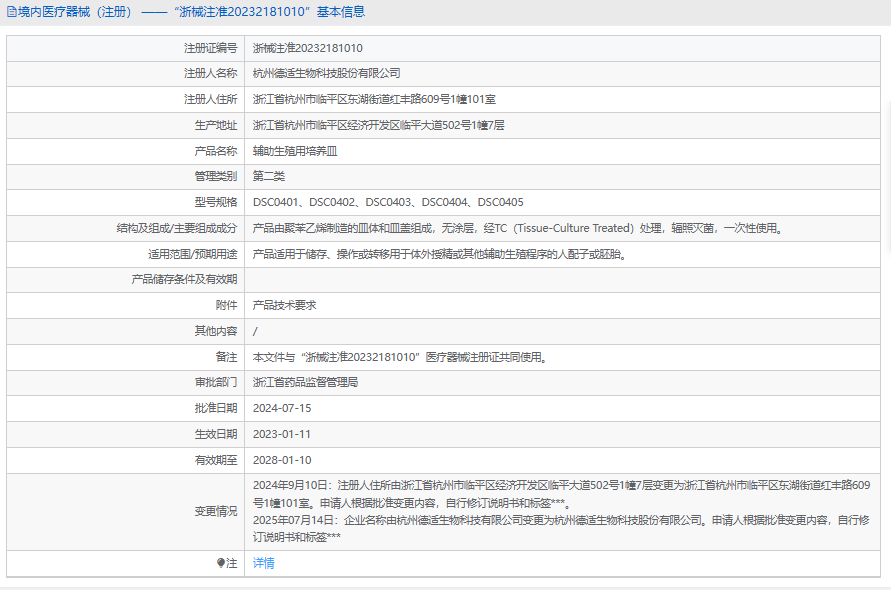Click the 产品储存条件及有效期 label

pos(184,279)
